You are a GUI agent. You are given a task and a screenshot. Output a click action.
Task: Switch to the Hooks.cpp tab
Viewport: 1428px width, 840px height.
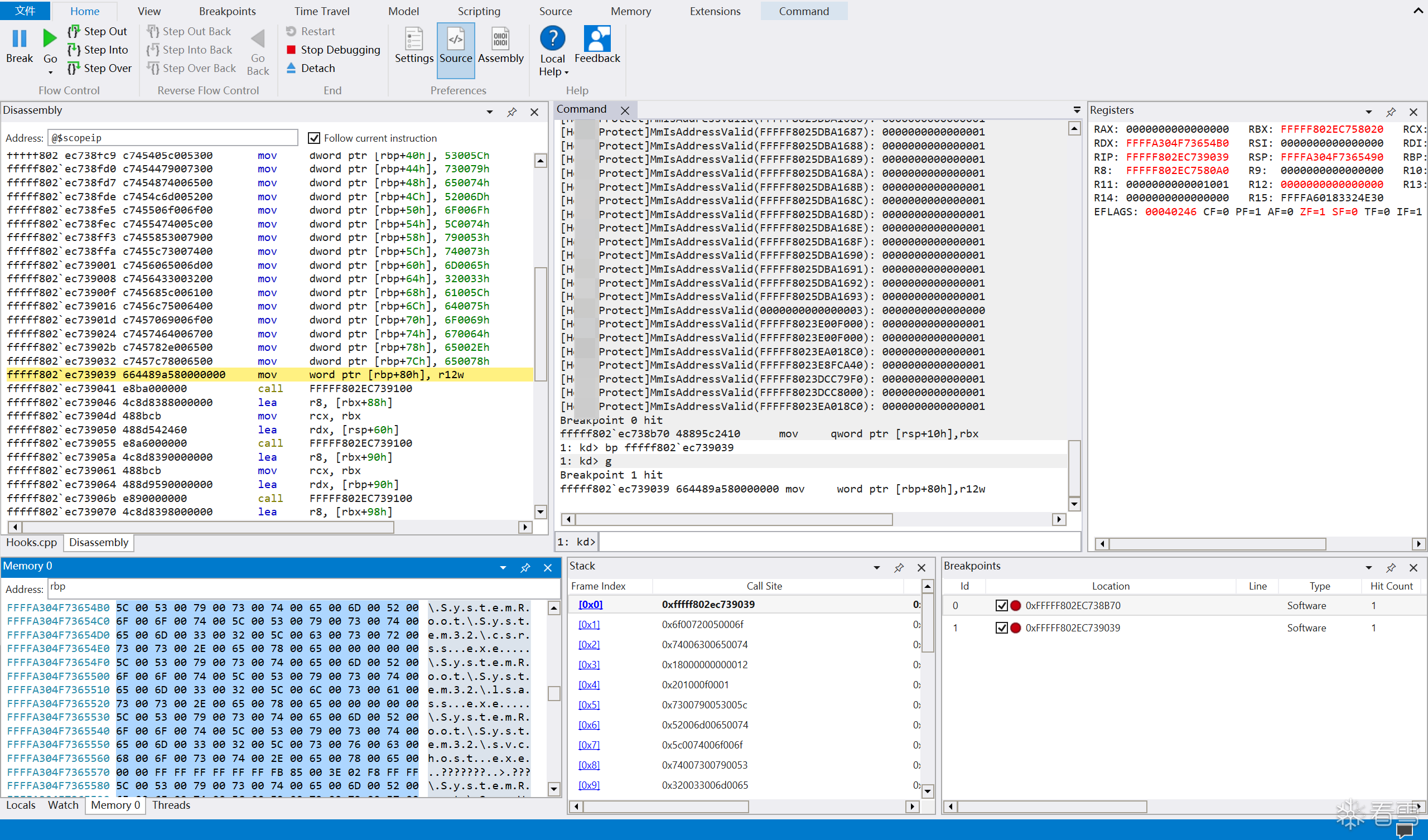coord(32,542)
